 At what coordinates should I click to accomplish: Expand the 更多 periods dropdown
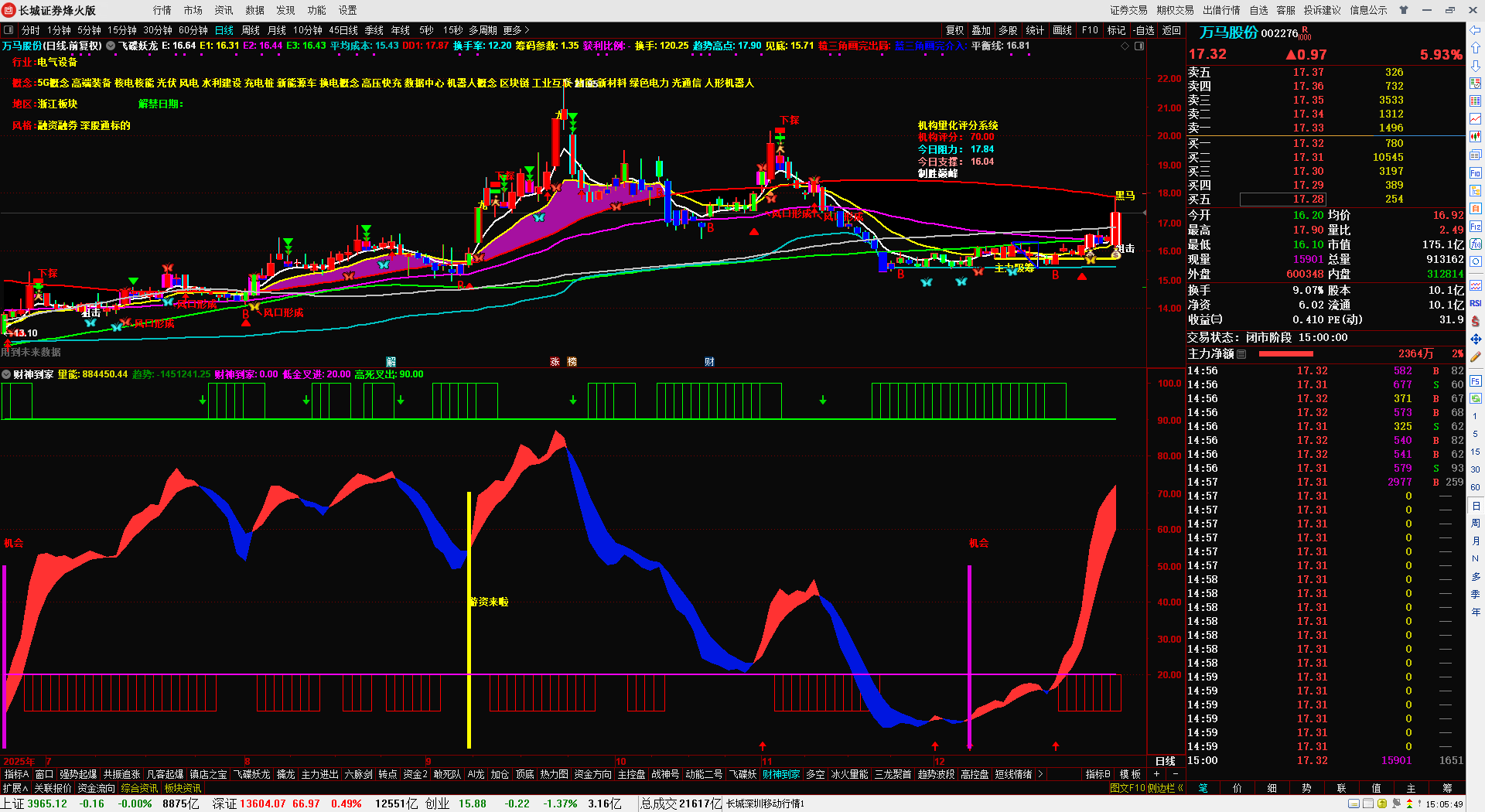point(516,30)
